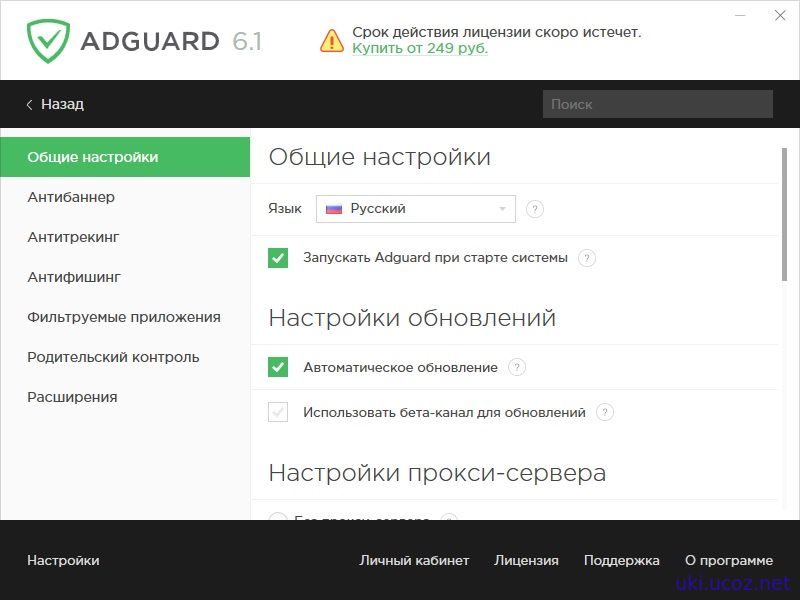Image resolution: width=800 pixels, height=600 pixels.
Task: Open the Родительский контроль section
Action: (125, 357)
